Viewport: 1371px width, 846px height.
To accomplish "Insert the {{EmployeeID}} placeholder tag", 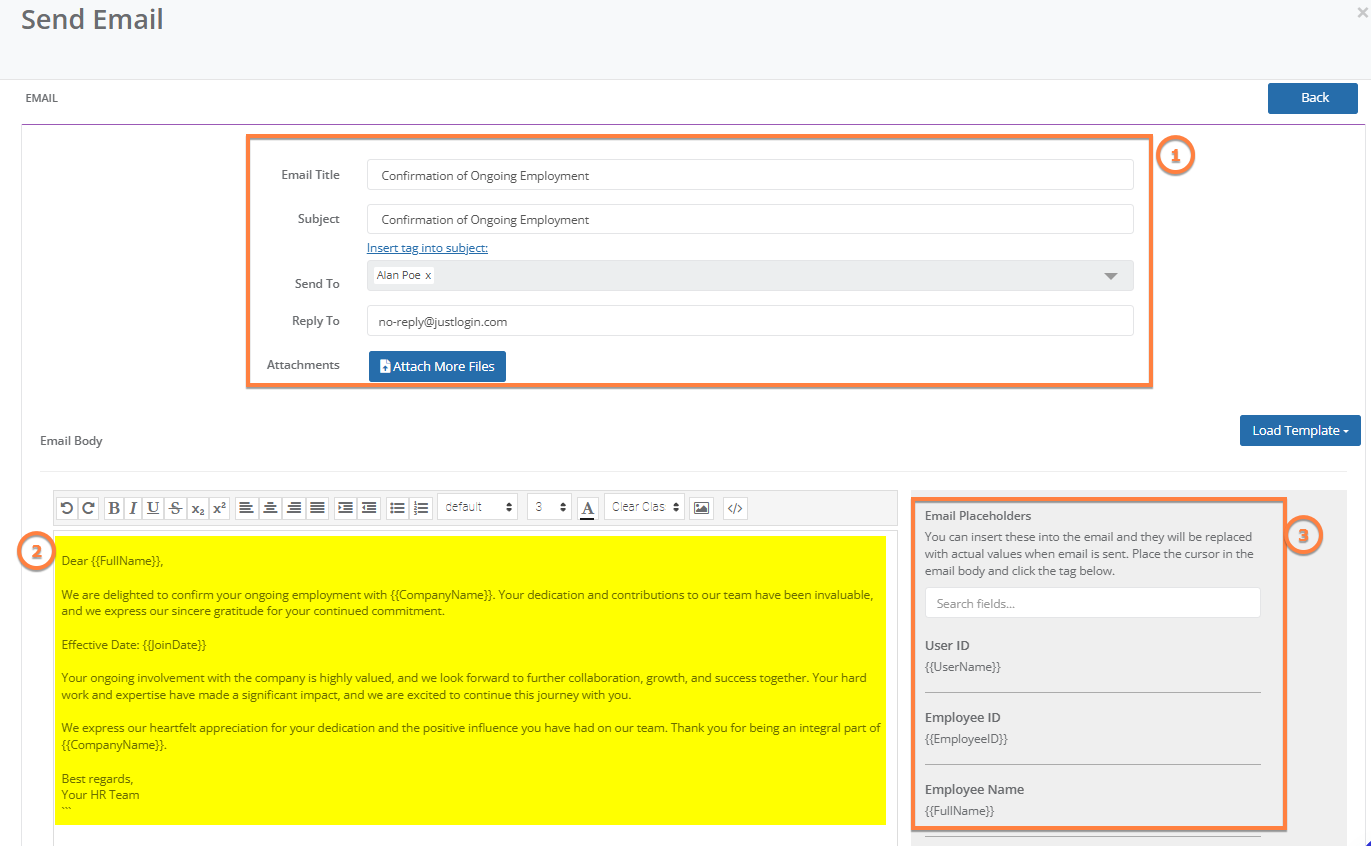I will point(966,739).
